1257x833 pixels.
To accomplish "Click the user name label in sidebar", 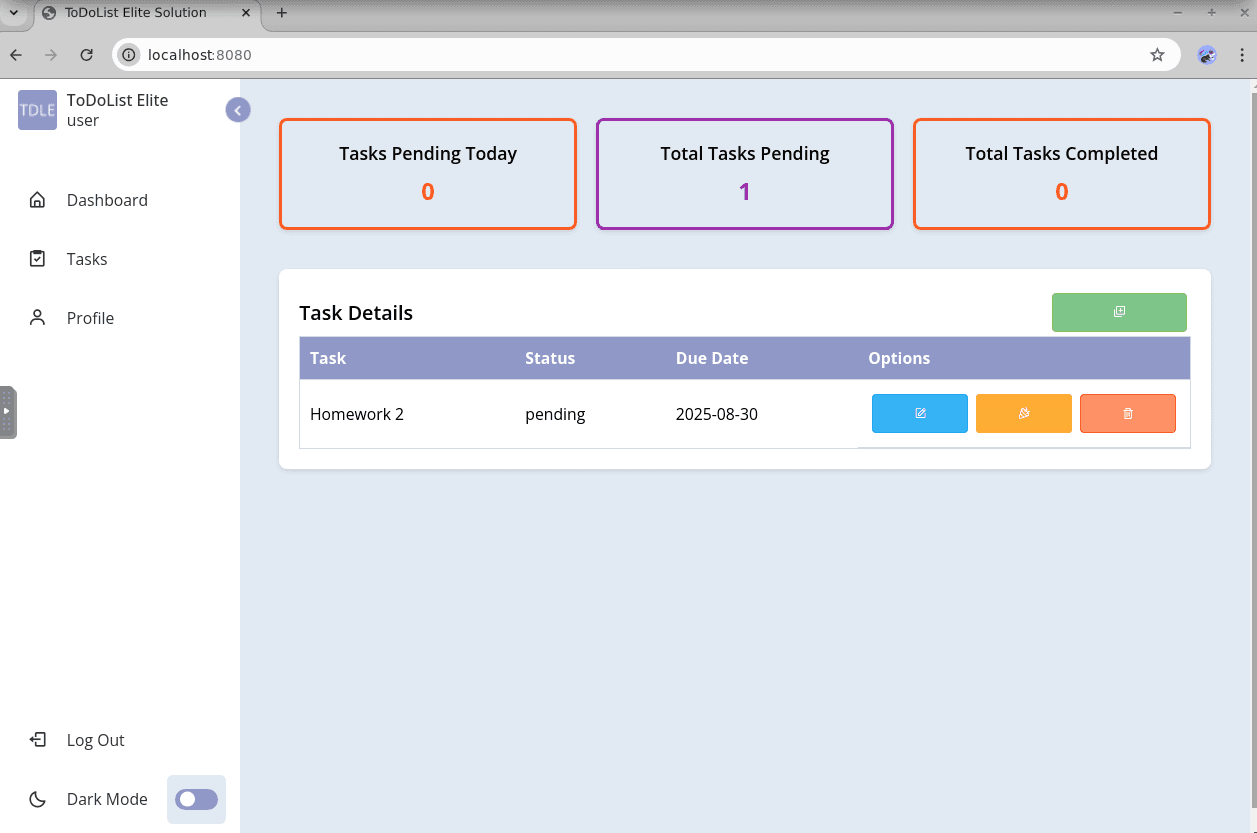I will [x=83, y=121].
